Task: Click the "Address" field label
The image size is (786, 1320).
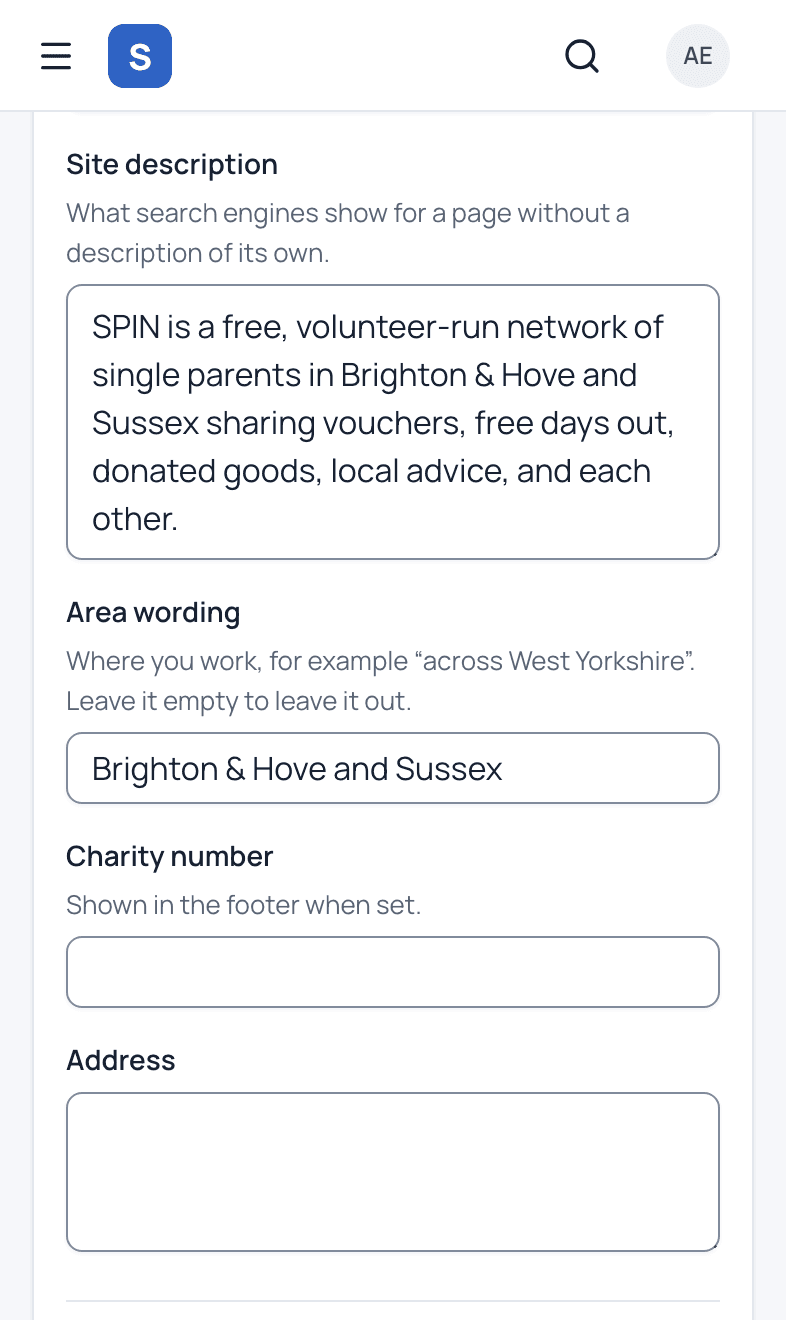Action: click(121, 1060)
